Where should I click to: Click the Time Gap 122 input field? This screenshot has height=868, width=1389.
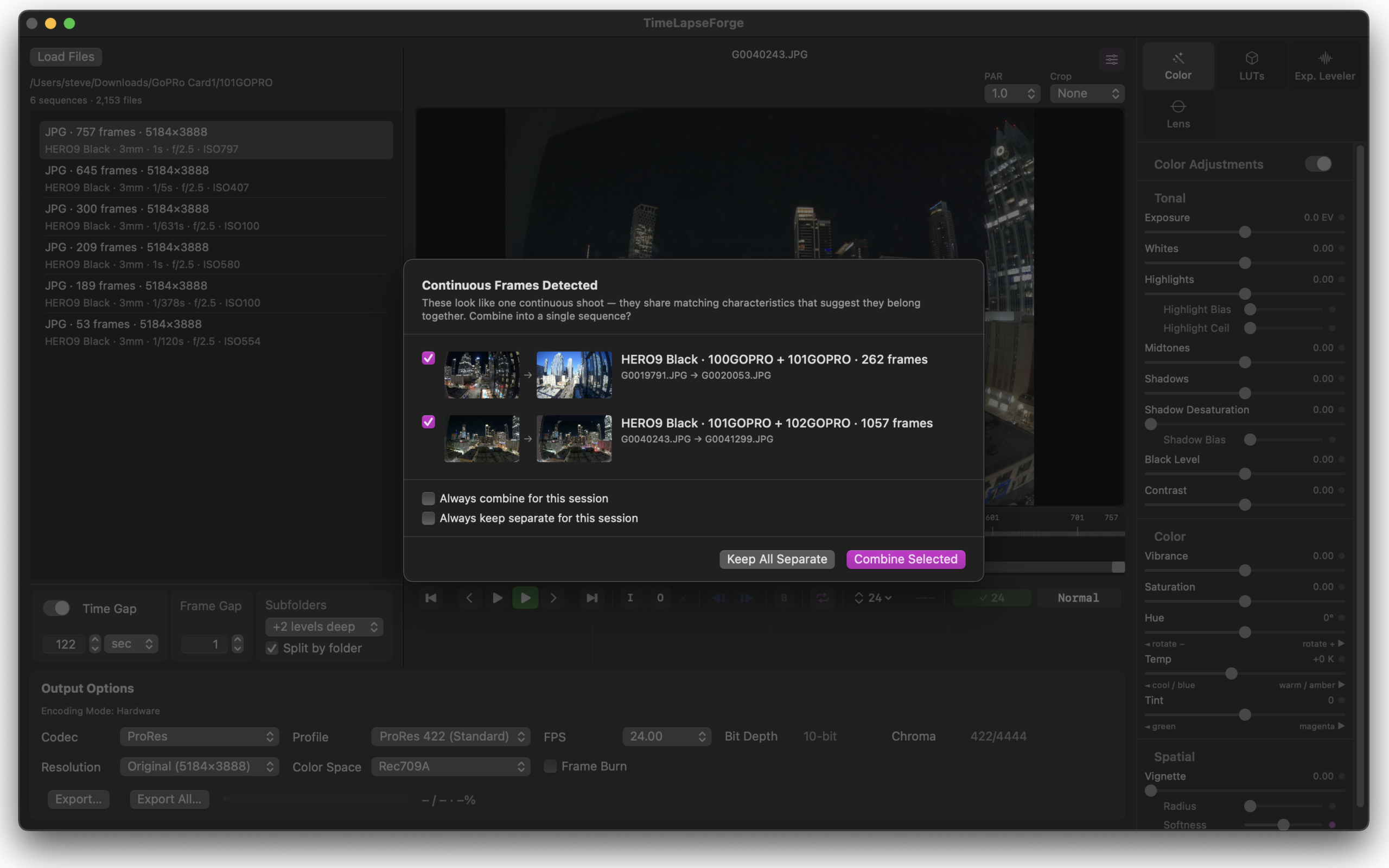point(65,644)
